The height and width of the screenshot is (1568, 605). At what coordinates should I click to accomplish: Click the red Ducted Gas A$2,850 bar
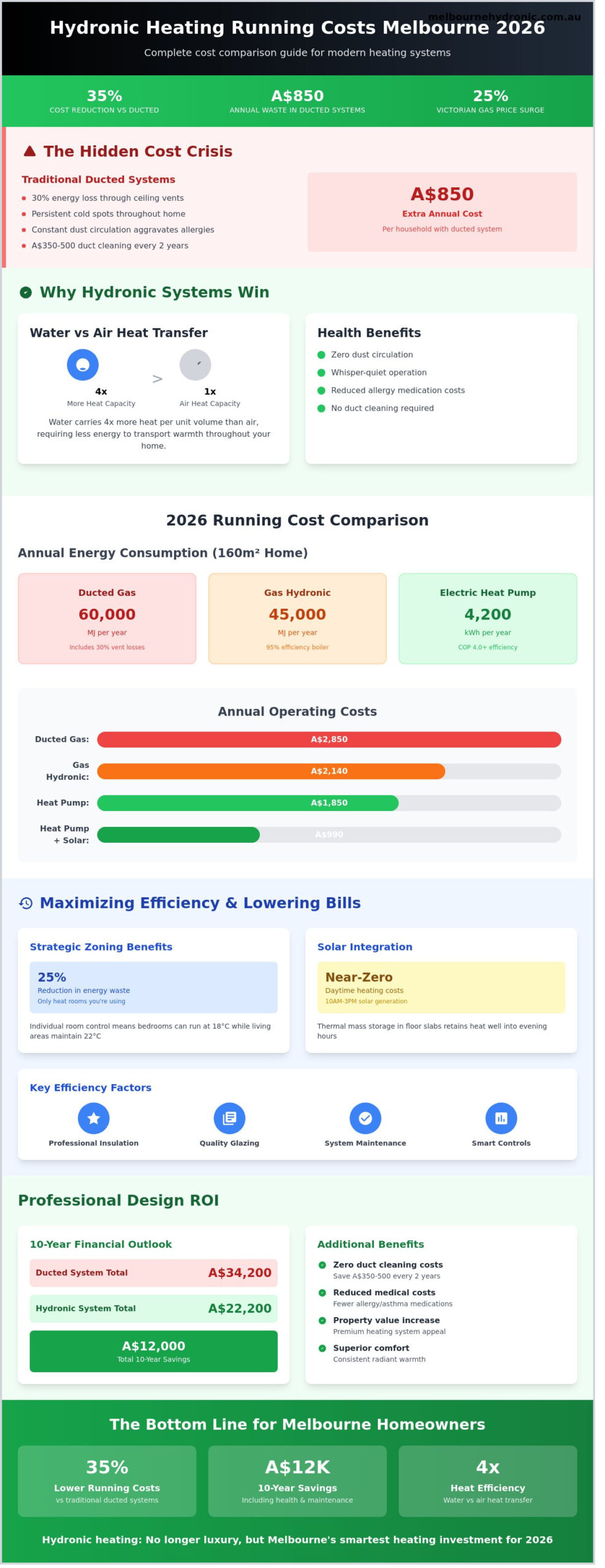[329, 740]
